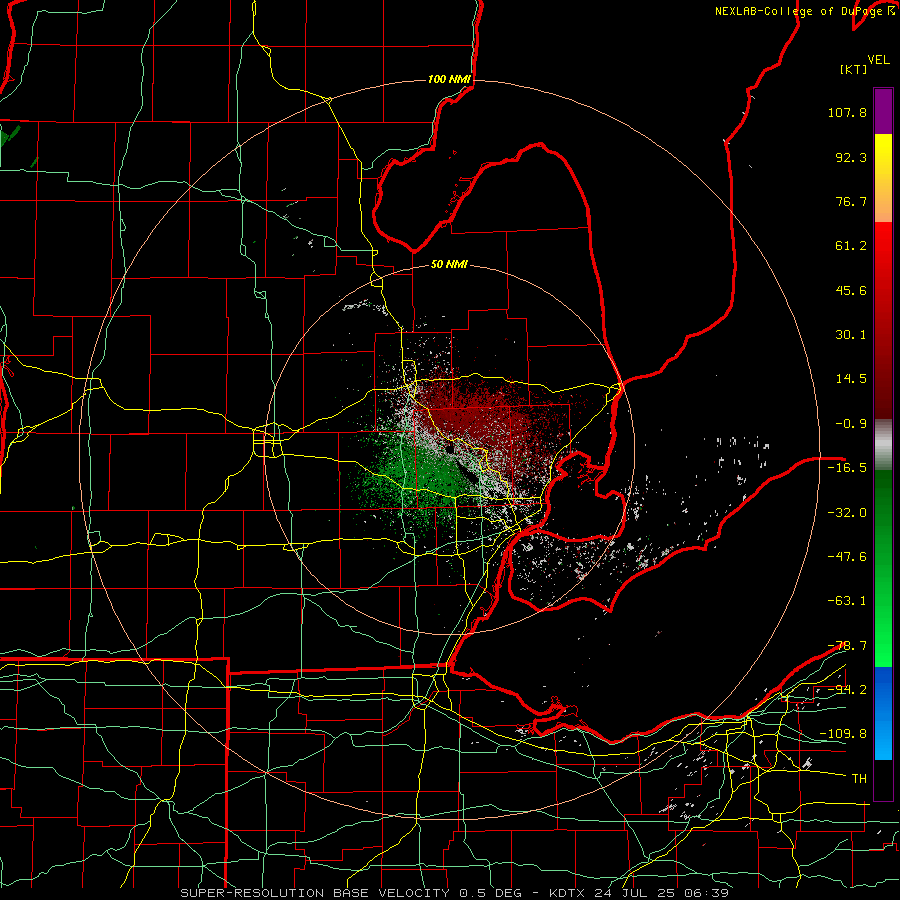Click the 107.8 velocity scale value

[847, 112]
